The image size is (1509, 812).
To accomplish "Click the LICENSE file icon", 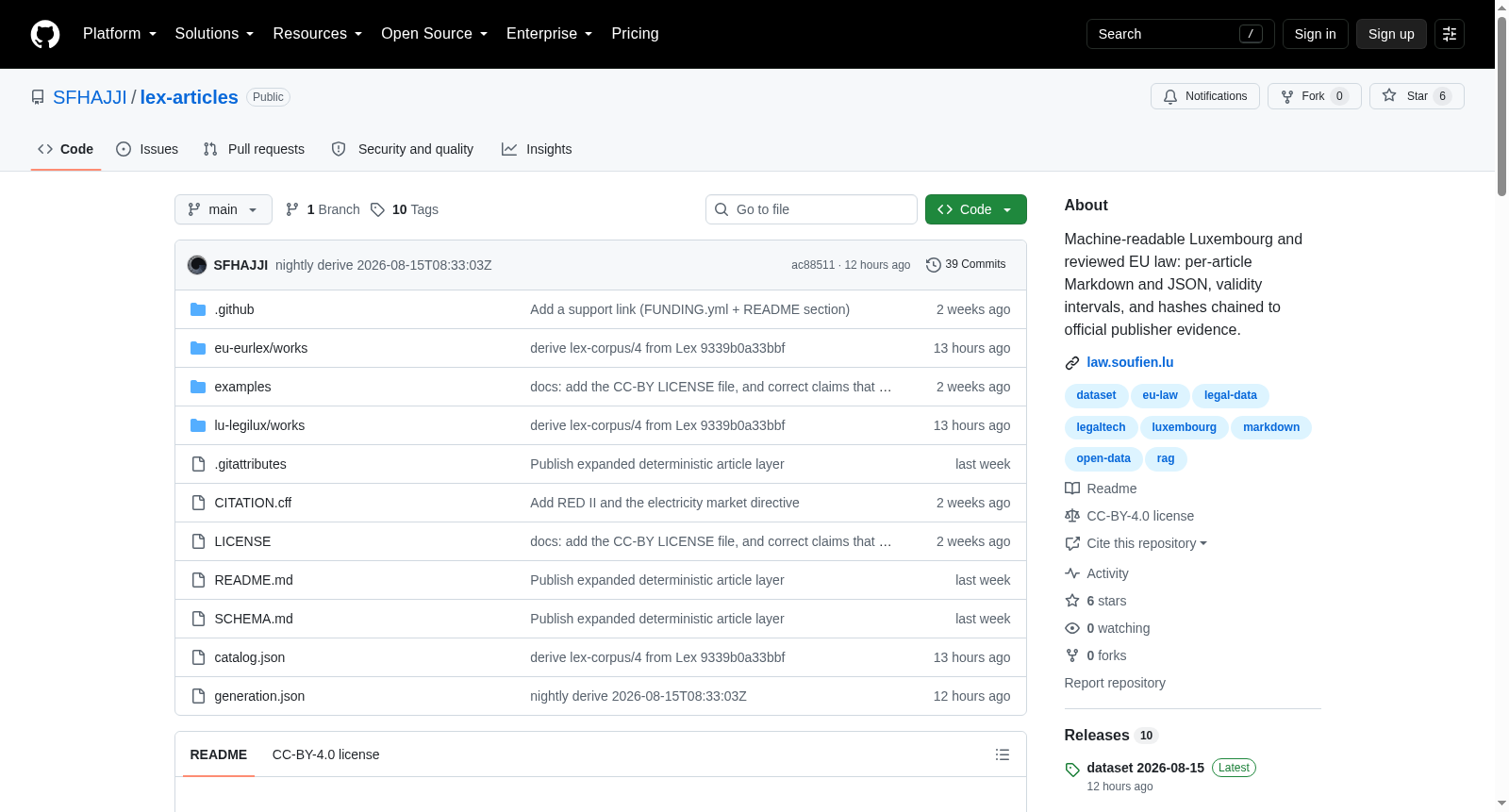I will click(x=198, y=541).
